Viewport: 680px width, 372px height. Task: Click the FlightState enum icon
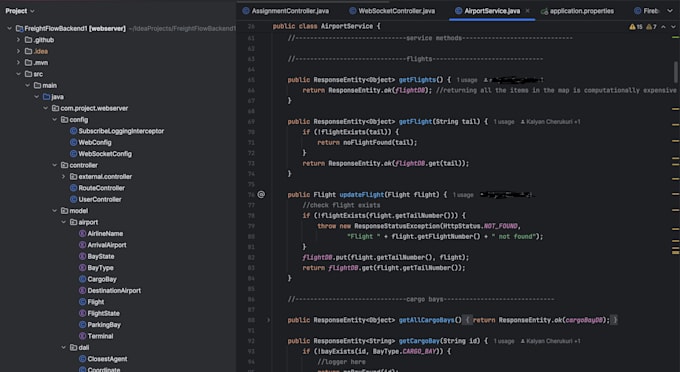(x=82, y=313)
